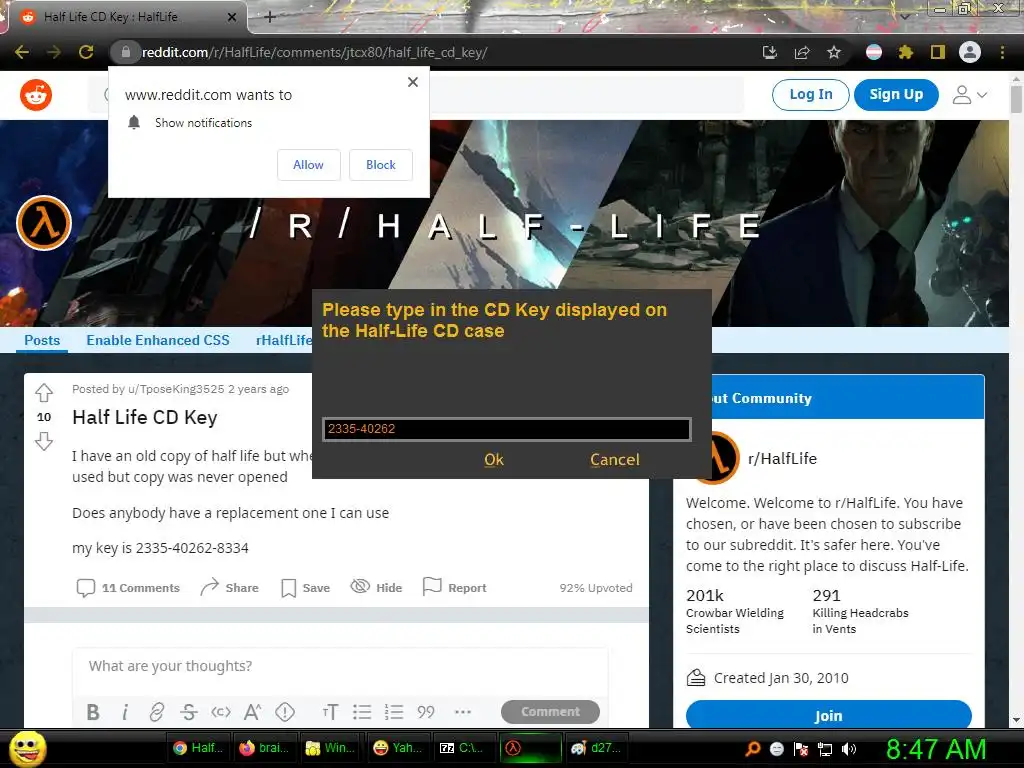Share the post

[229, 588]
